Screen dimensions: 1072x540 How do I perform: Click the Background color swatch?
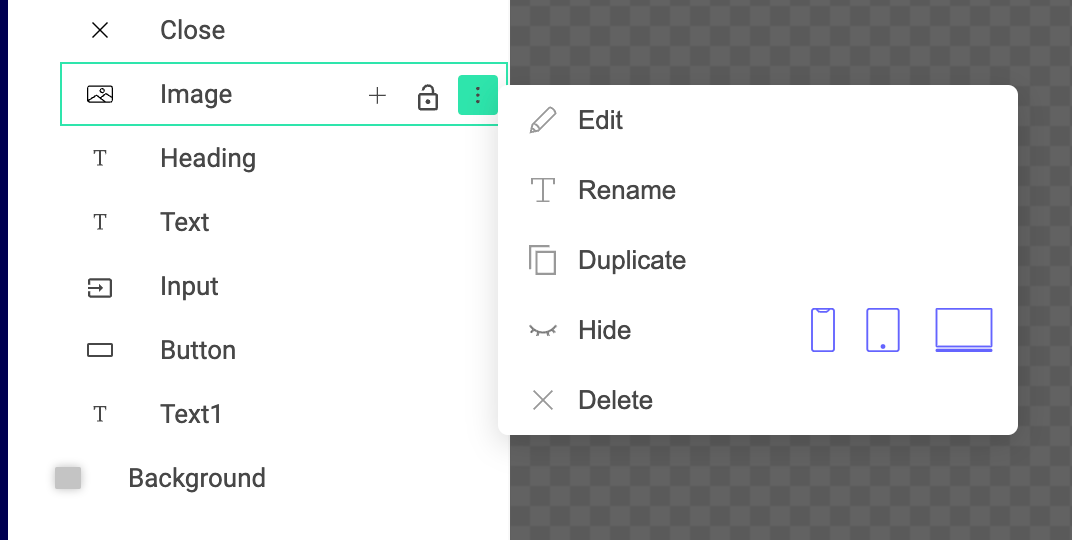click(68, 478)
